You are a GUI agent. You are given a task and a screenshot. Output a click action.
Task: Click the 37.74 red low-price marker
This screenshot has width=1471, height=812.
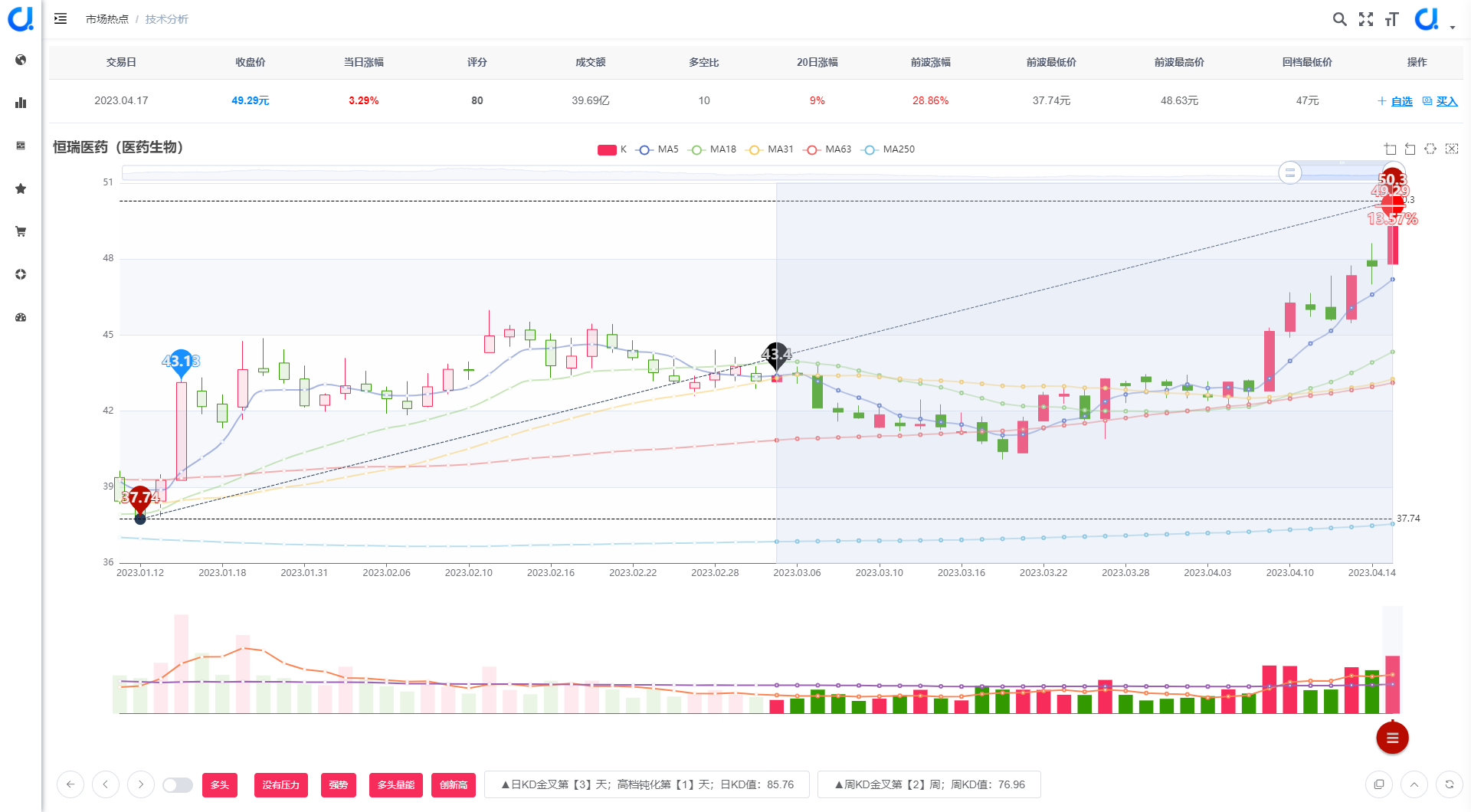tap(140, 499)
